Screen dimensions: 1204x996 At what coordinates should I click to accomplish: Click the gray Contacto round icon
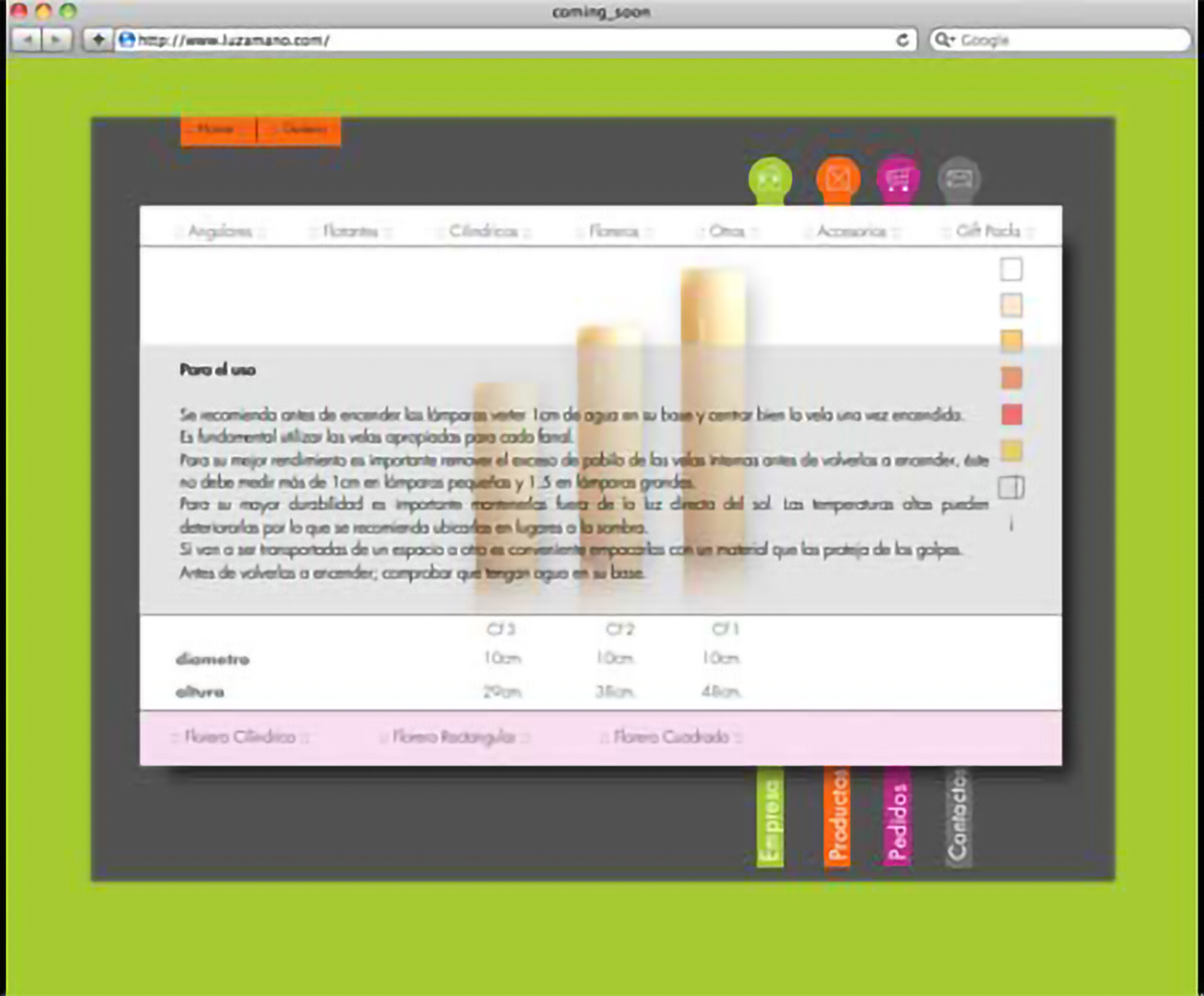[958, 179]
